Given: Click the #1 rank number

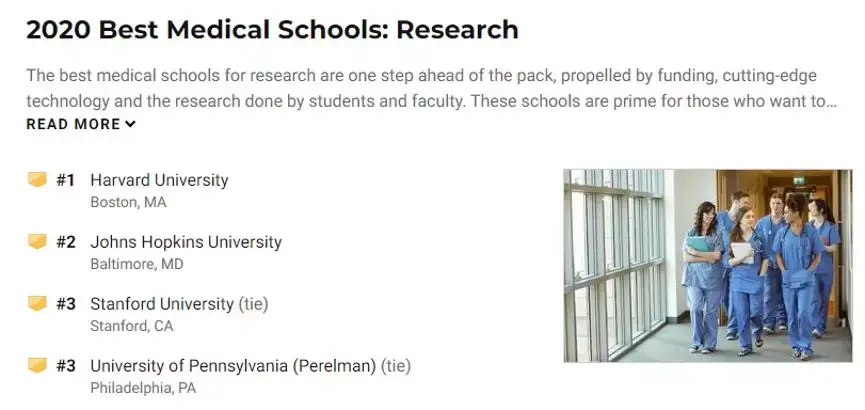Looking at the screenshot, I should click(x=66, y=180).
